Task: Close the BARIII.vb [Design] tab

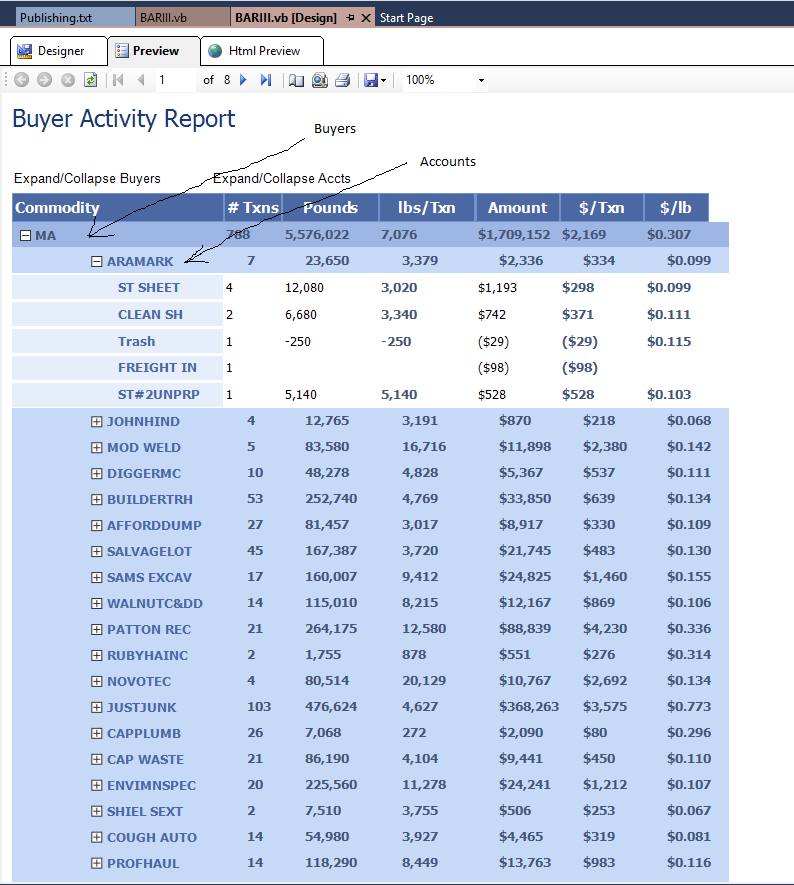Action: click(x=366, y=18)
